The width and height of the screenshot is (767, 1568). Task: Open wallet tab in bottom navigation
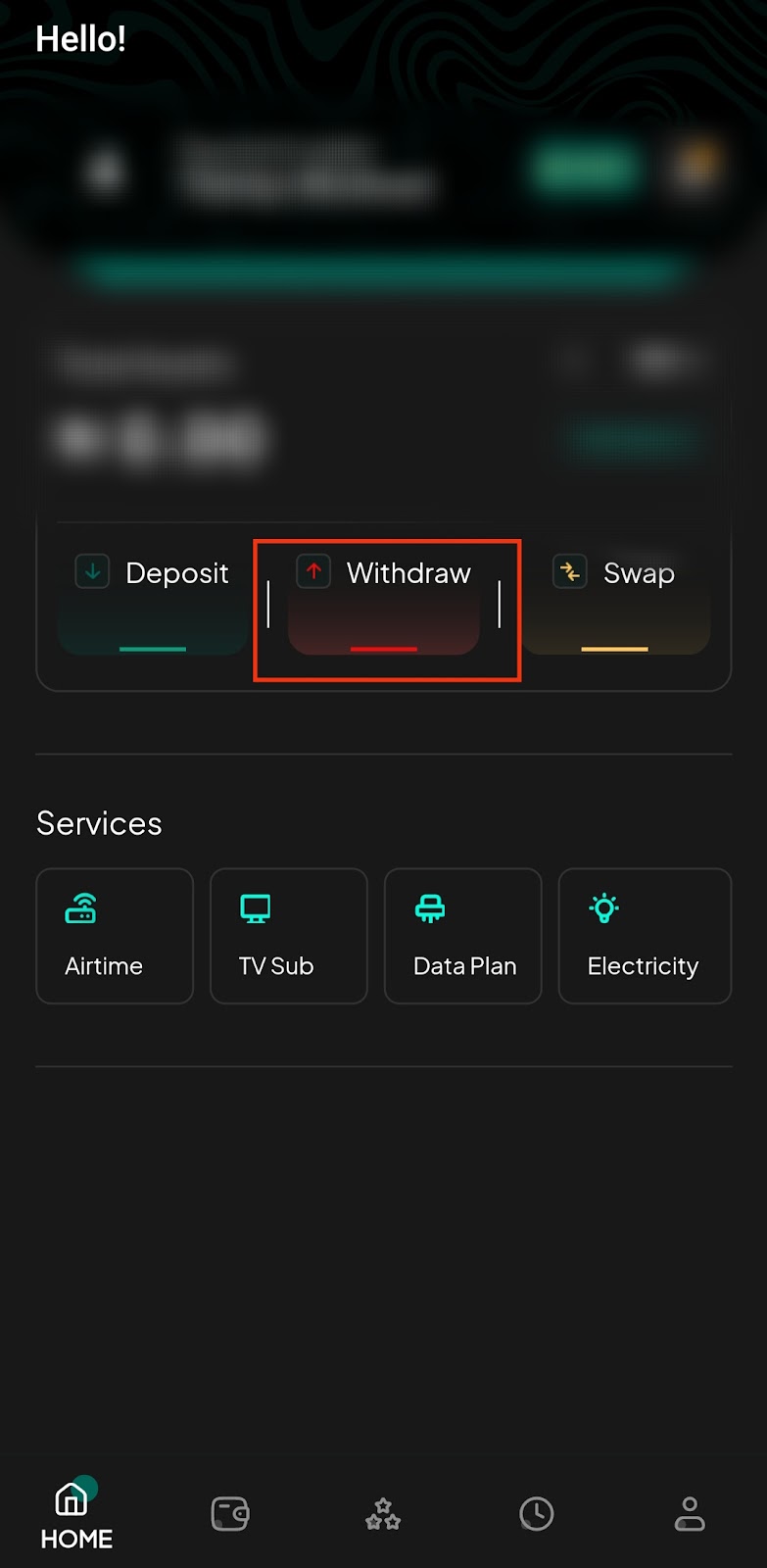pos(230,1514)
